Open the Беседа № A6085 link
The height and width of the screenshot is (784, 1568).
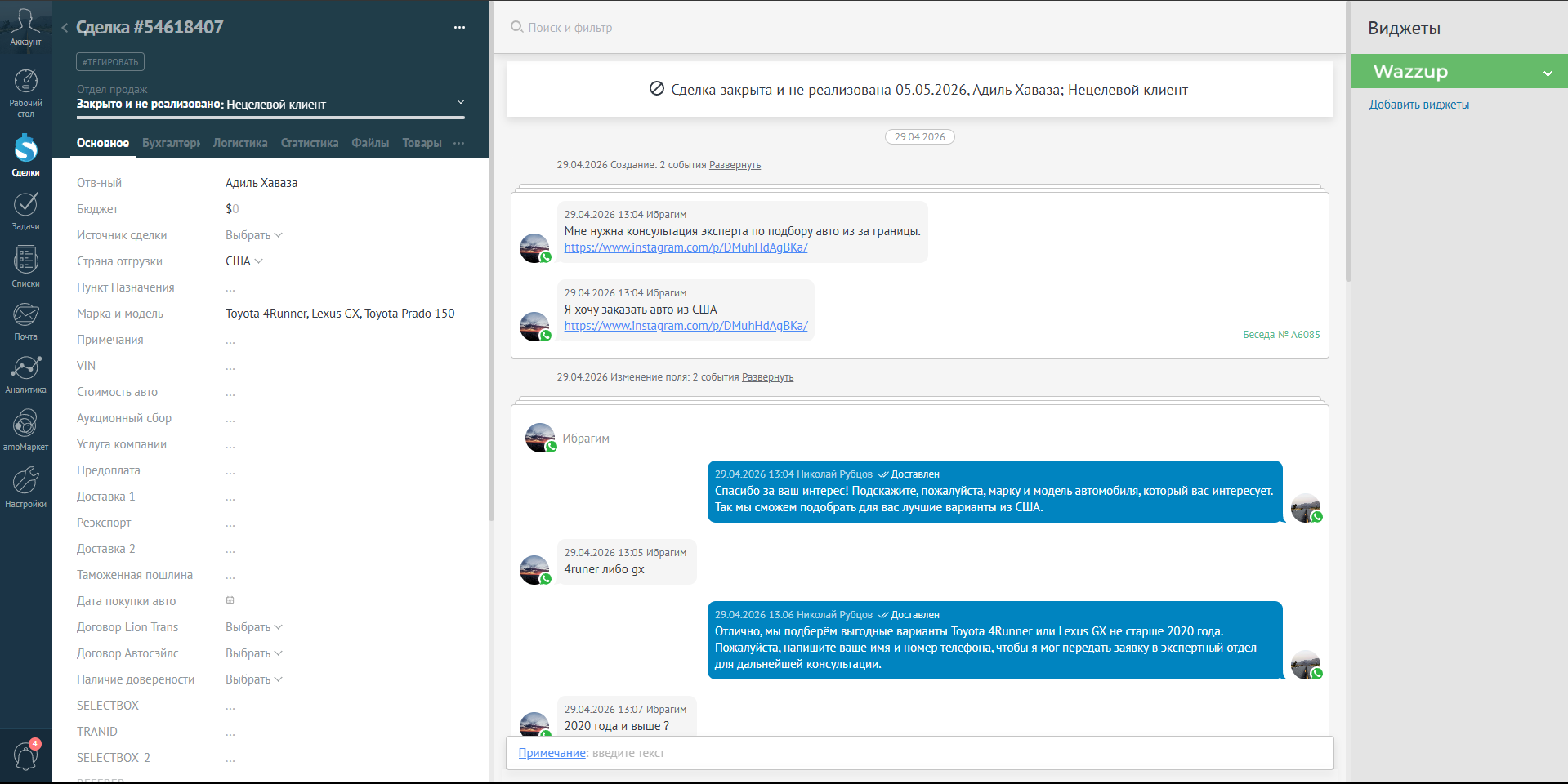(x=1281, y=335)
